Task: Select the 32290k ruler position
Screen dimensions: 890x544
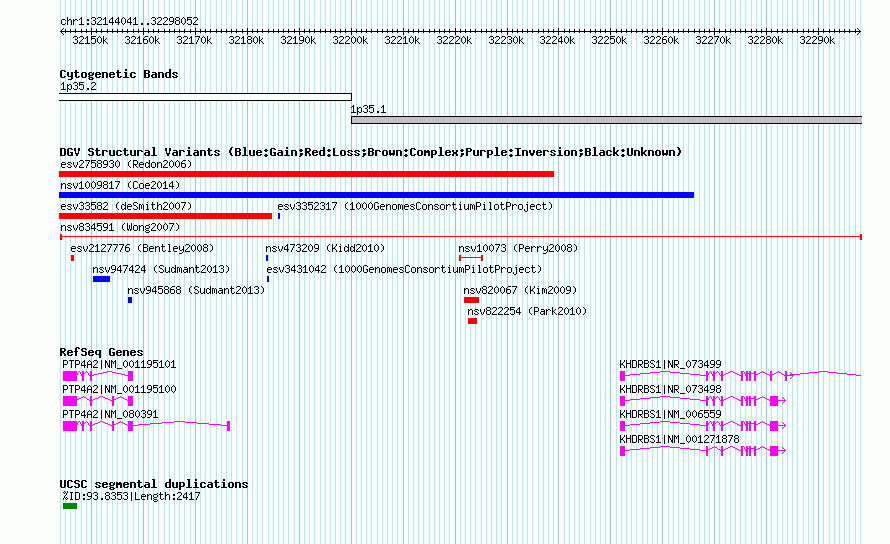Action: (817, 40)
